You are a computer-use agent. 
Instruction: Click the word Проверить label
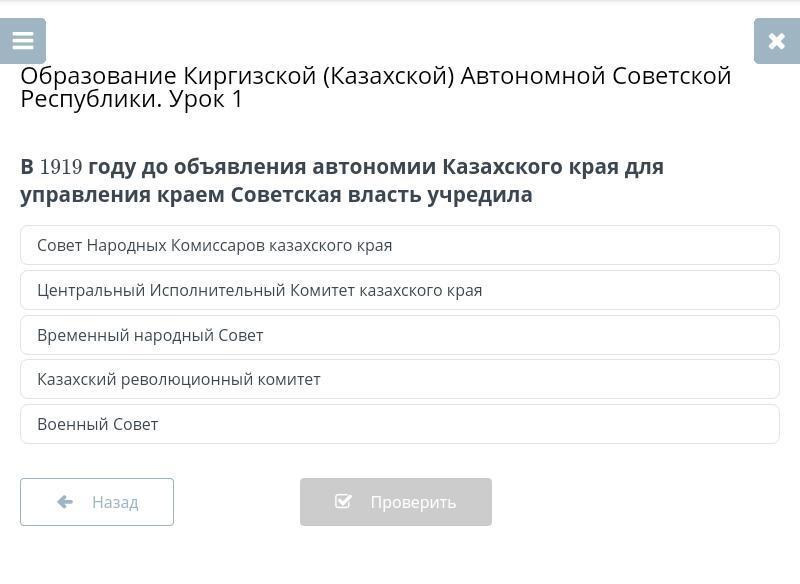[x=413, y=502]
